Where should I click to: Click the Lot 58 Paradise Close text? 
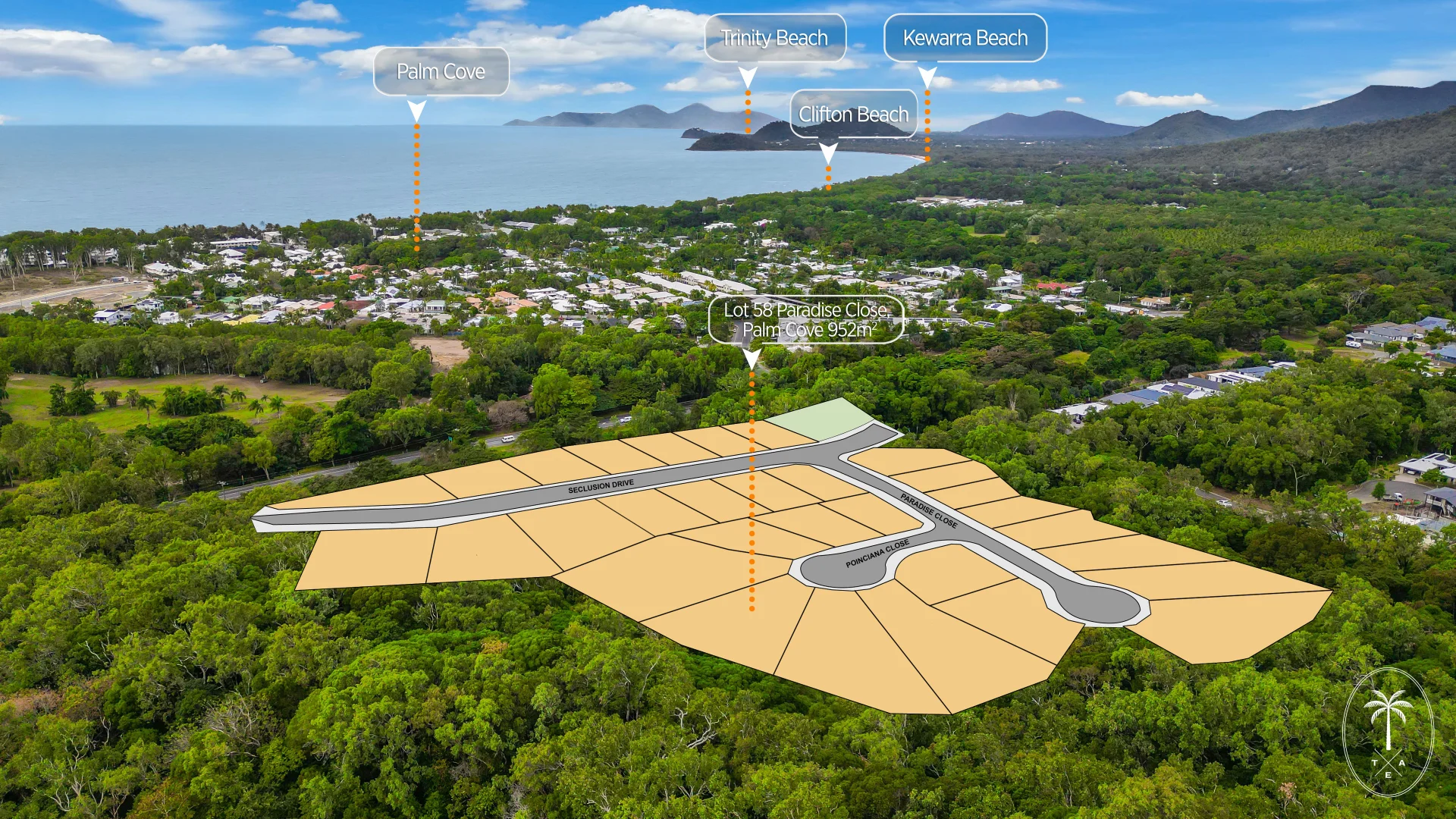coord(805,310)
